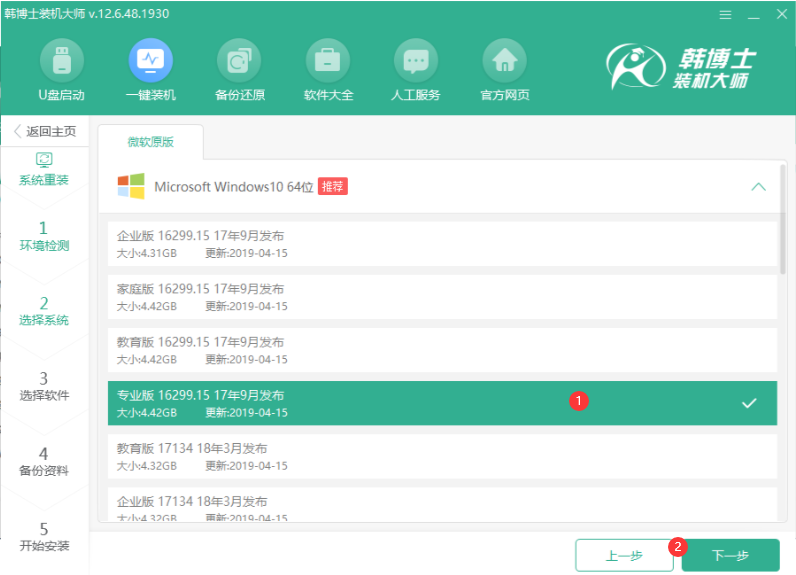Go to step 3 选择软件
Viewport: 796px width, 575px height.
tap(44, 387)
